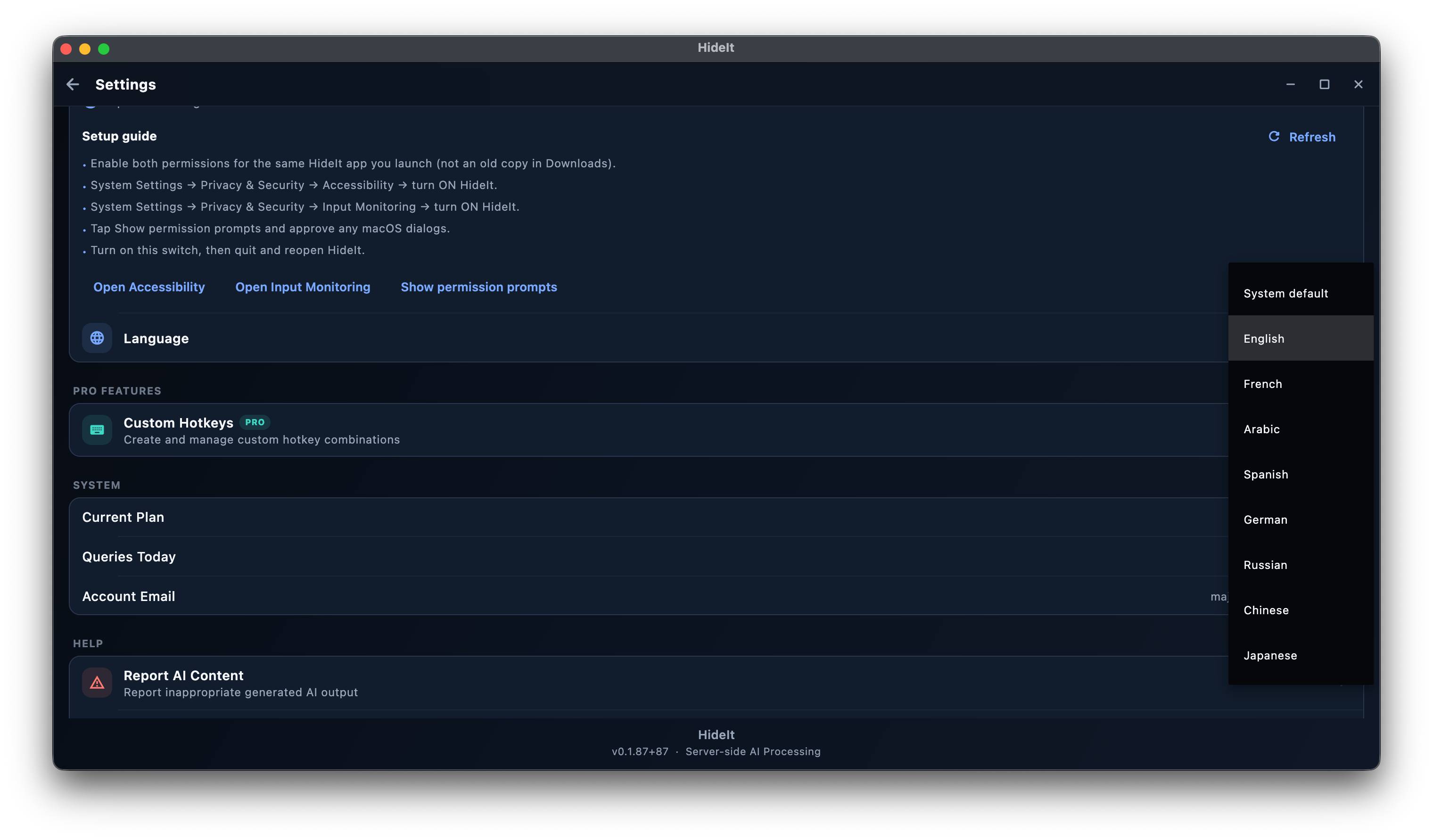The height and width of the screenshot is (840, 1433).
Task: Click the Refresh button label
Action: [1312, 137]
